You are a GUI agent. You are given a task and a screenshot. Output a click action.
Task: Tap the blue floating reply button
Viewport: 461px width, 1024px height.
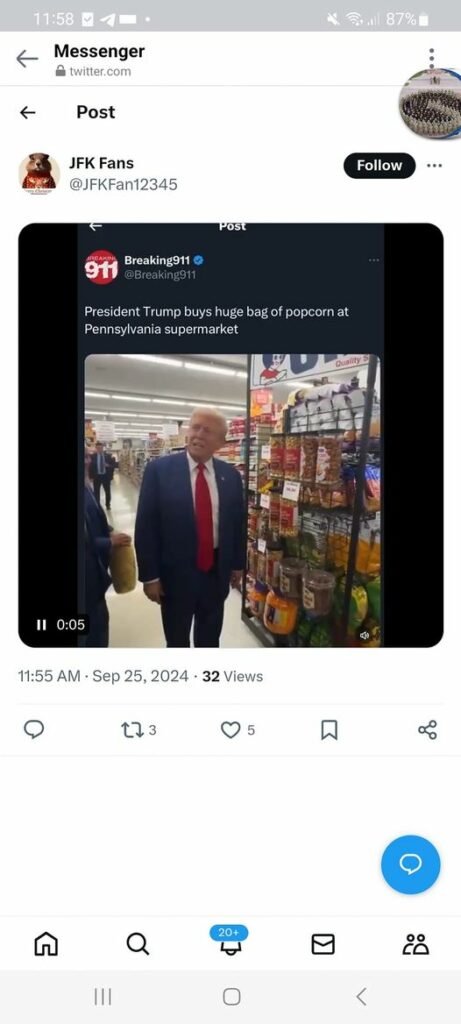(x=411, y=865)
